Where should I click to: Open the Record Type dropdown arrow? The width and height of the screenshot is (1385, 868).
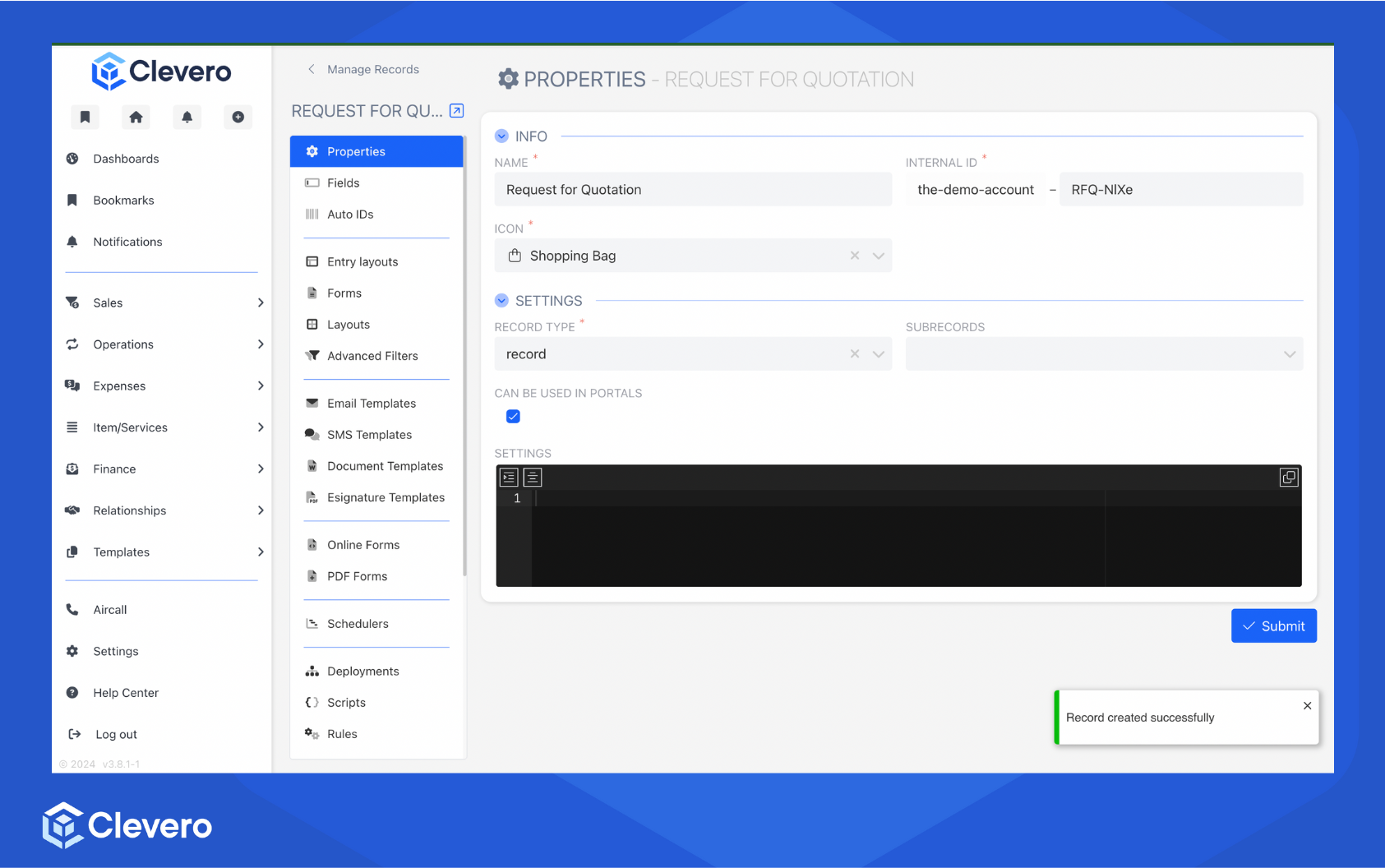pyautogui.click(x=878, y=354)
